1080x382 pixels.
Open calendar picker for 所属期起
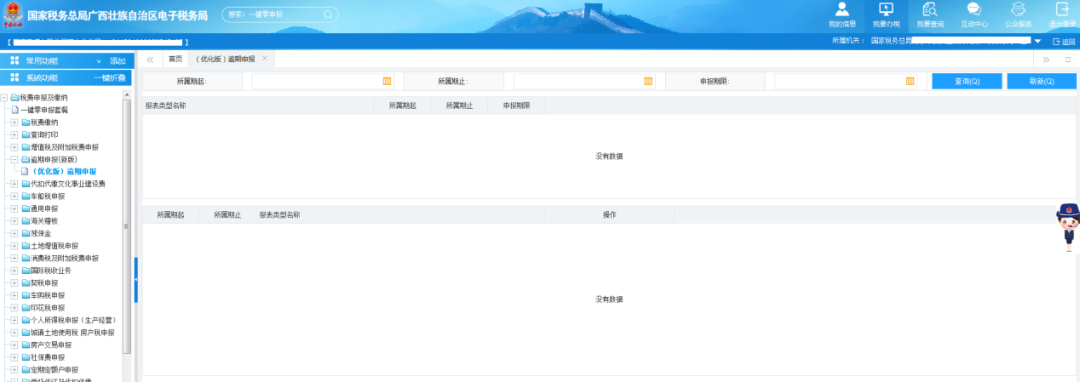click(387, 81)
